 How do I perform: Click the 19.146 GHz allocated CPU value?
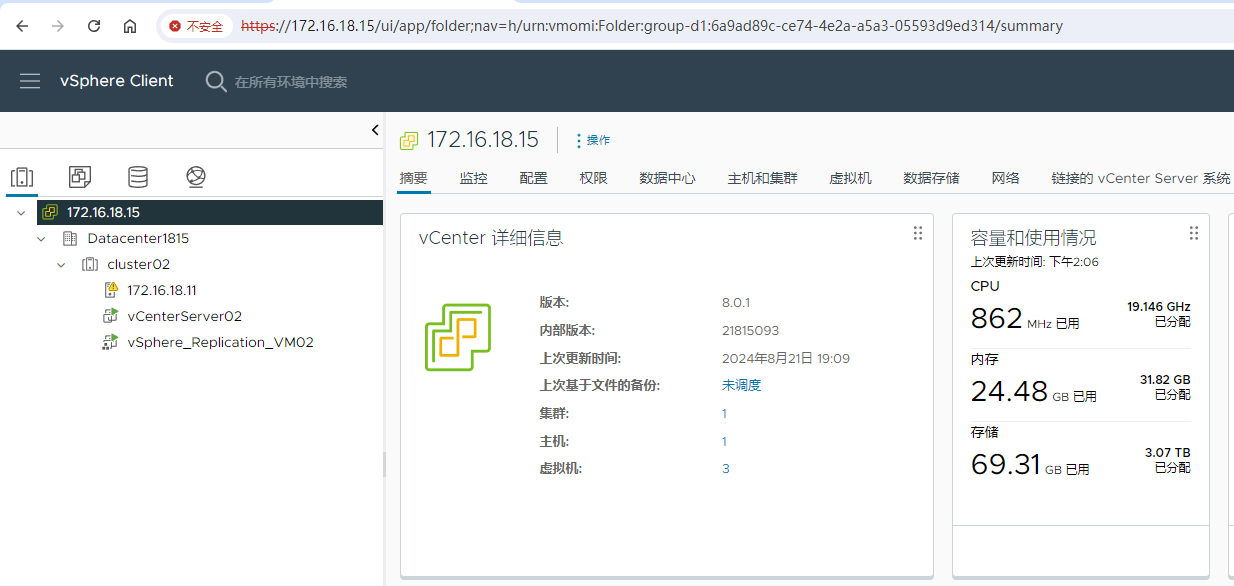[x=1159, y=306]
